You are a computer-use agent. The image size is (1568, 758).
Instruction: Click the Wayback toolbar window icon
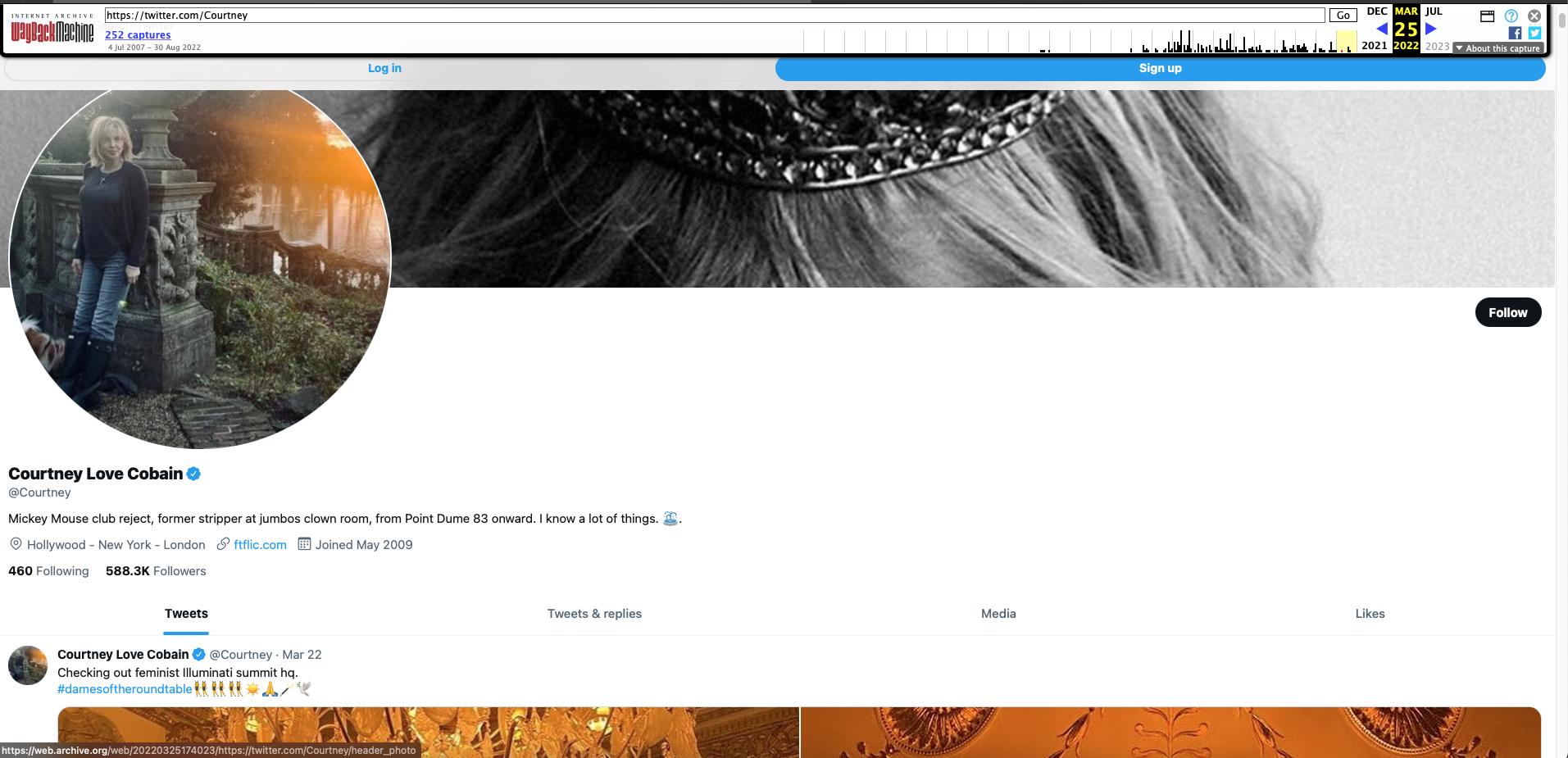(1488, 16)
